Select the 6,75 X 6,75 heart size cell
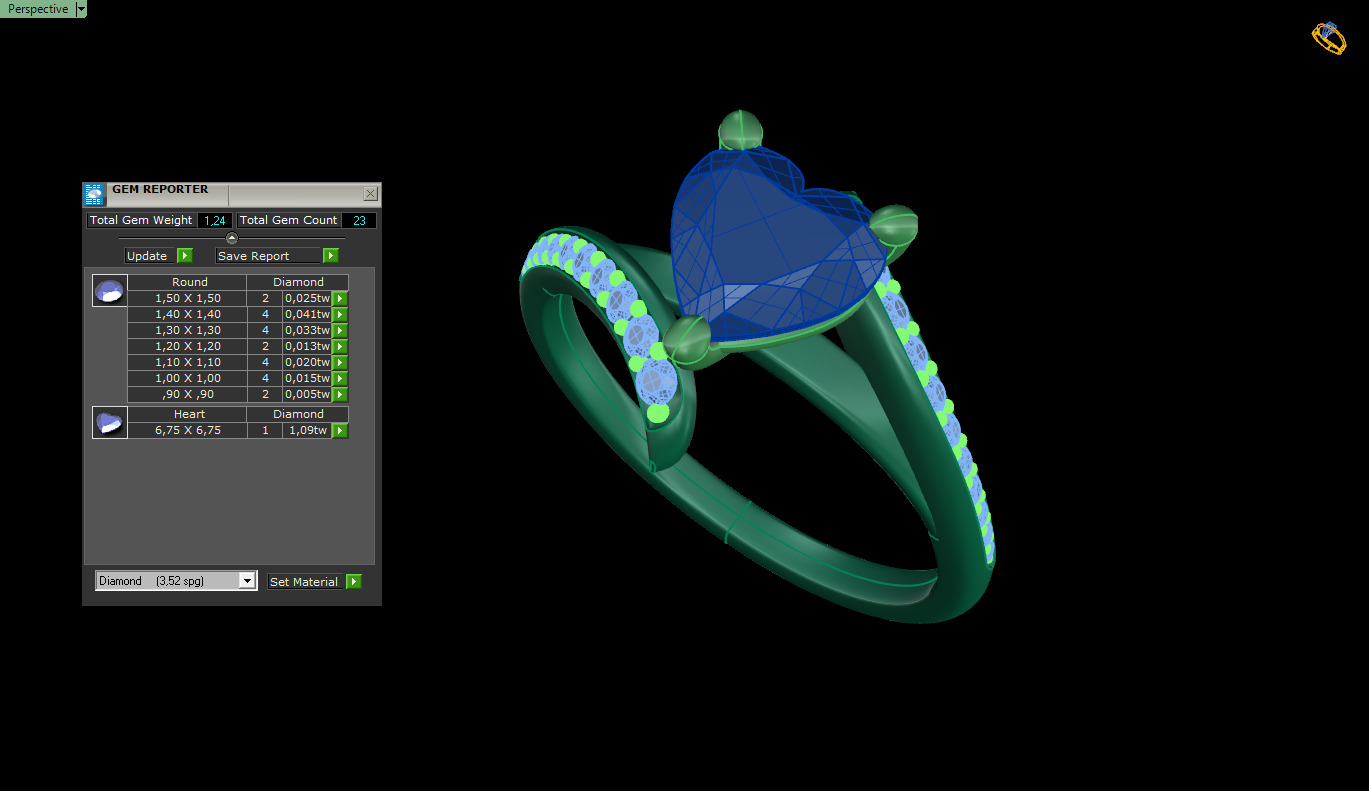Image resolution: width=1369 pixels, height=791 pixels. pos(188,430)
